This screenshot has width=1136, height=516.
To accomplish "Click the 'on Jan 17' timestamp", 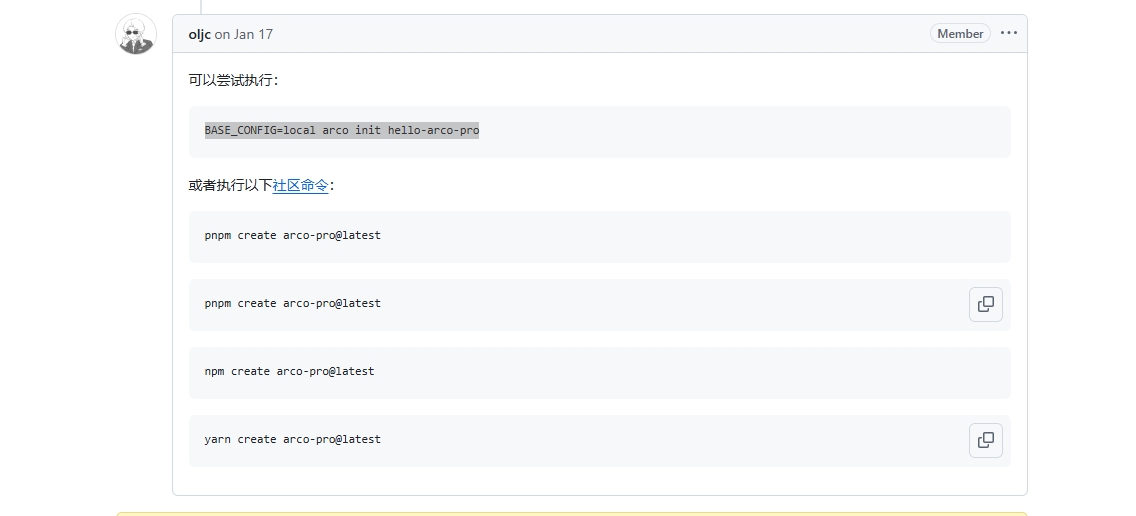I will pos(243,34).
